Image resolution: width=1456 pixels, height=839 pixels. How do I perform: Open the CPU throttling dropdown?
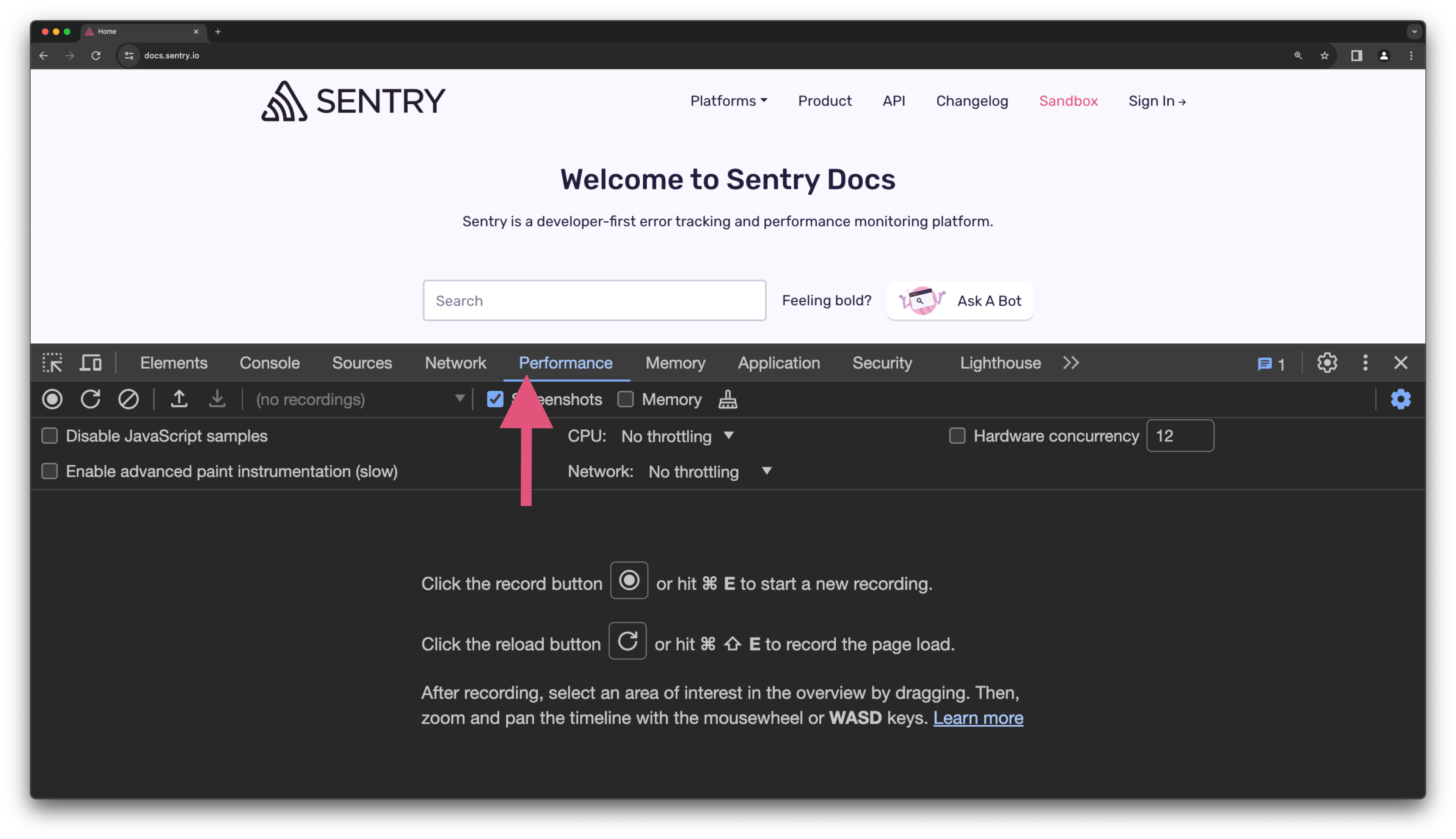[678, 436]
